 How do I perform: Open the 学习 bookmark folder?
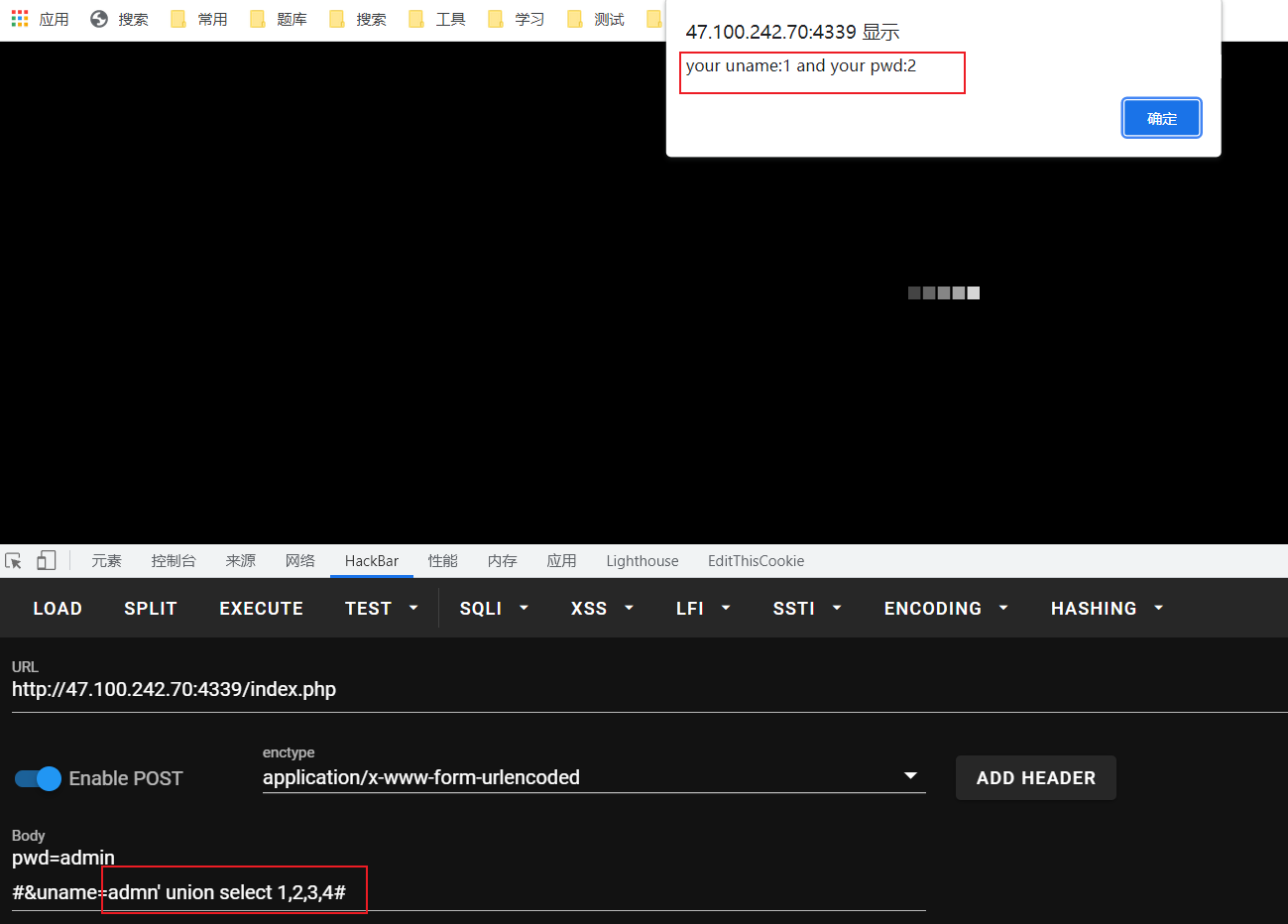click(x=517, y=19)
